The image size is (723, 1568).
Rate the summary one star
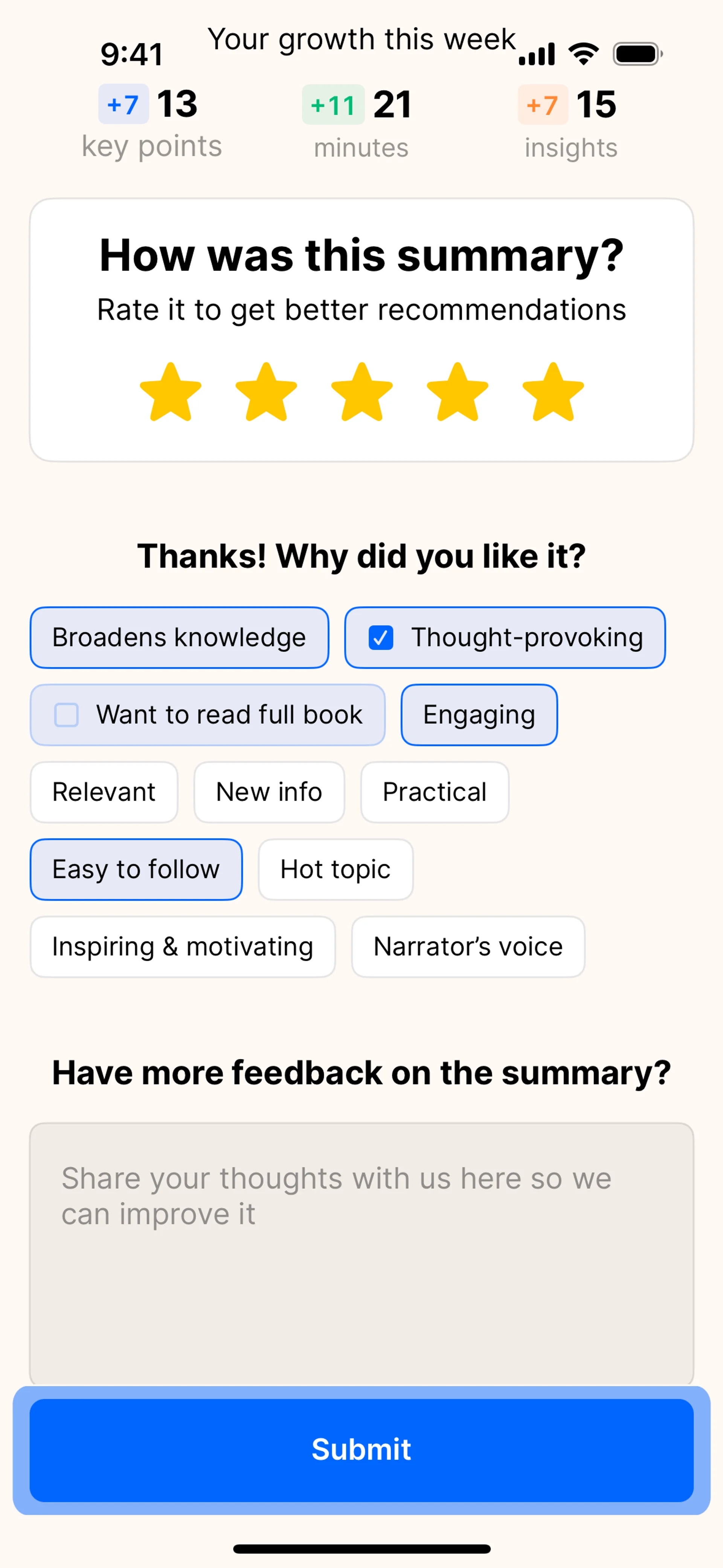coord(171,393)
